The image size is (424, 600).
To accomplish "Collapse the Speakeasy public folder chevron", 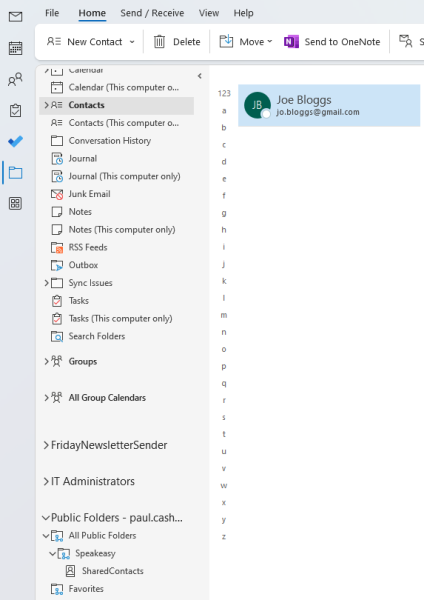I will [52, 553].
